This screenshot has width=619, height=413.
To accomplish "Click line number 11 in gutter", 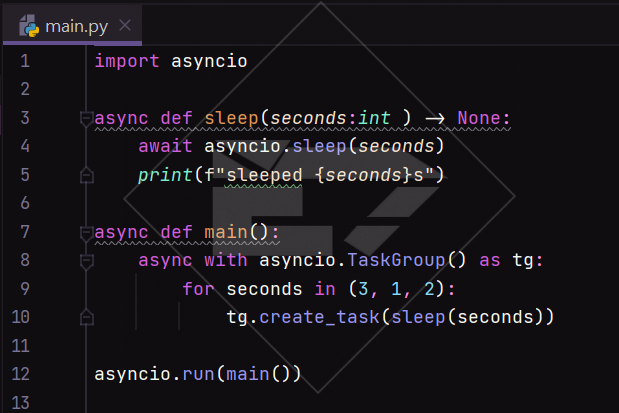I will point(21,346).
